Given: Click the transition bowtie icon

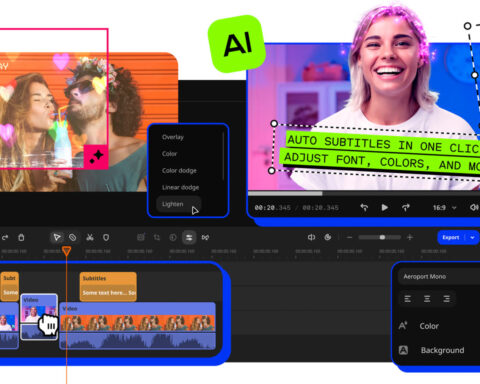Looking at the screenshot, I should coord(205,237).
